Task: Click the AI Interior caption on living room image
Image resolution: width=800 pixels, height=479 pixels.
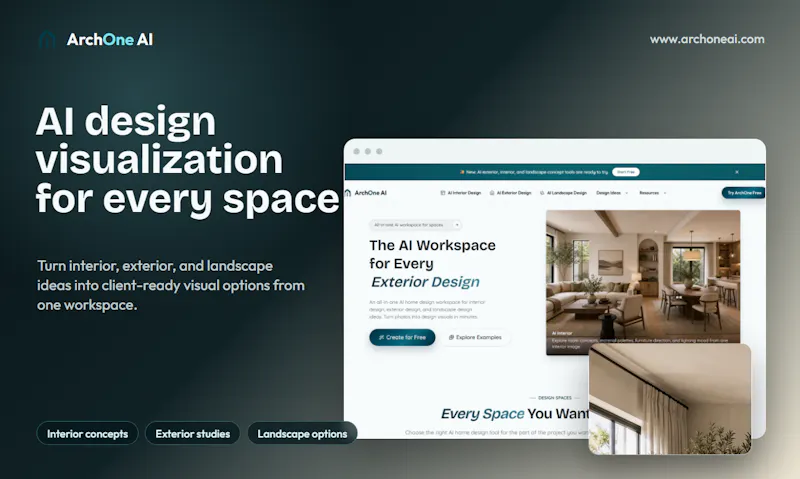Action: click(562, 333)
